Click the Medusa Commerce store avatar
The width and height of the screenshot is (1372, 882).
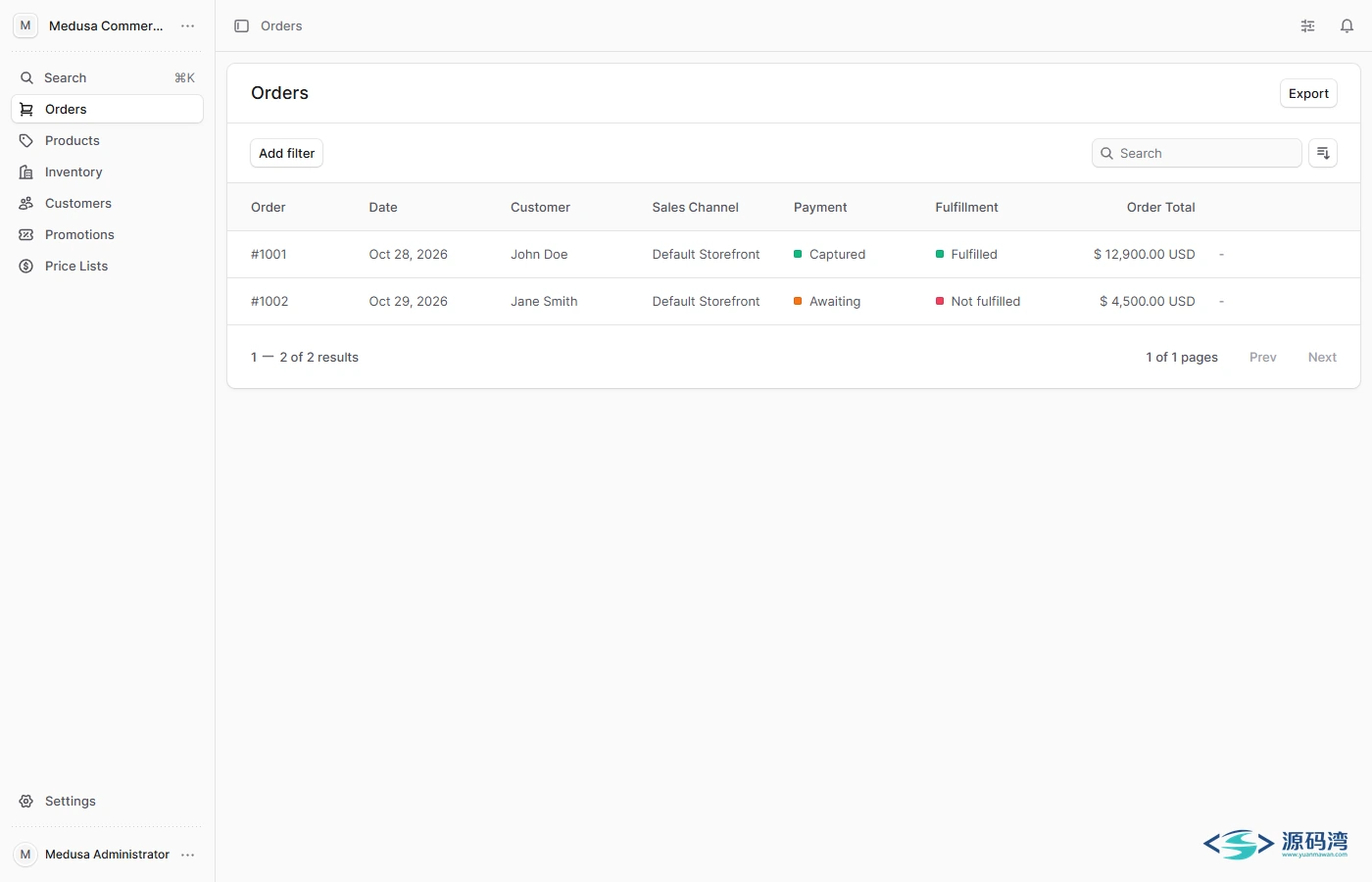pos(25,25)
